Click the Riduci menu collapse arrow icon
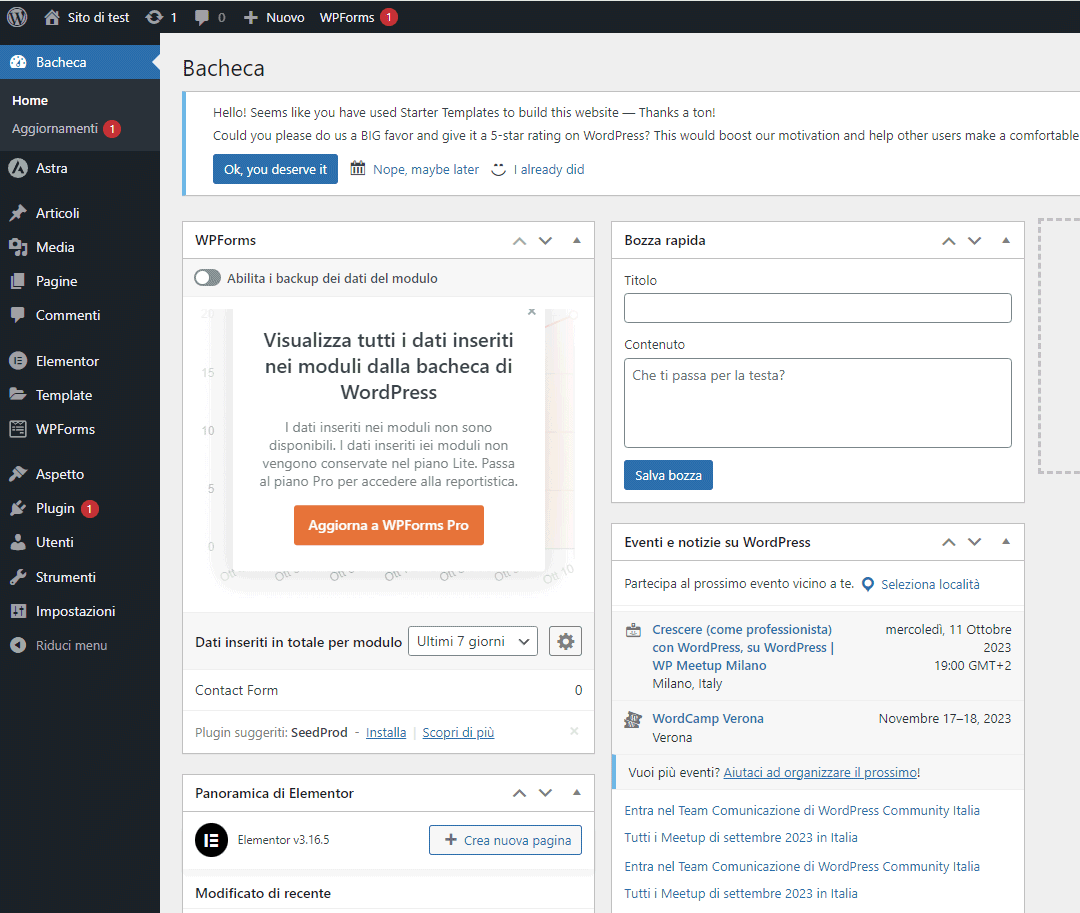The image size is (1080, 913). click(x=18, y=645)
